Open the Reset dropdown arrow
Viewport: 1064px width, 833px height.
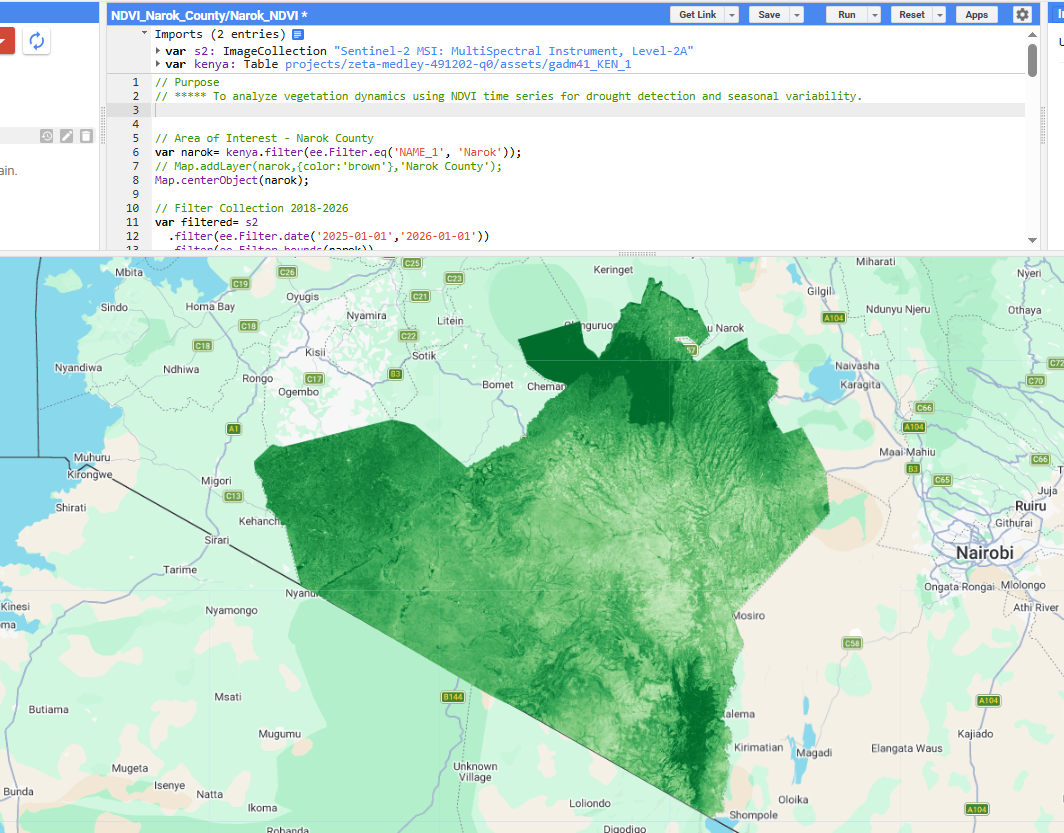(940, 15)
